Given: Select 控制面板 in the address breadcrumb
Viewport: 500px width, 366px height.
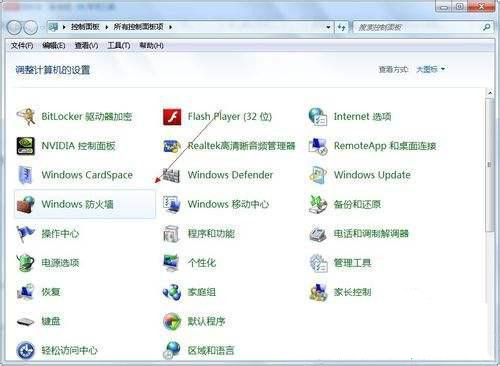Looking at the screenshot, I should tap(85, 27).
